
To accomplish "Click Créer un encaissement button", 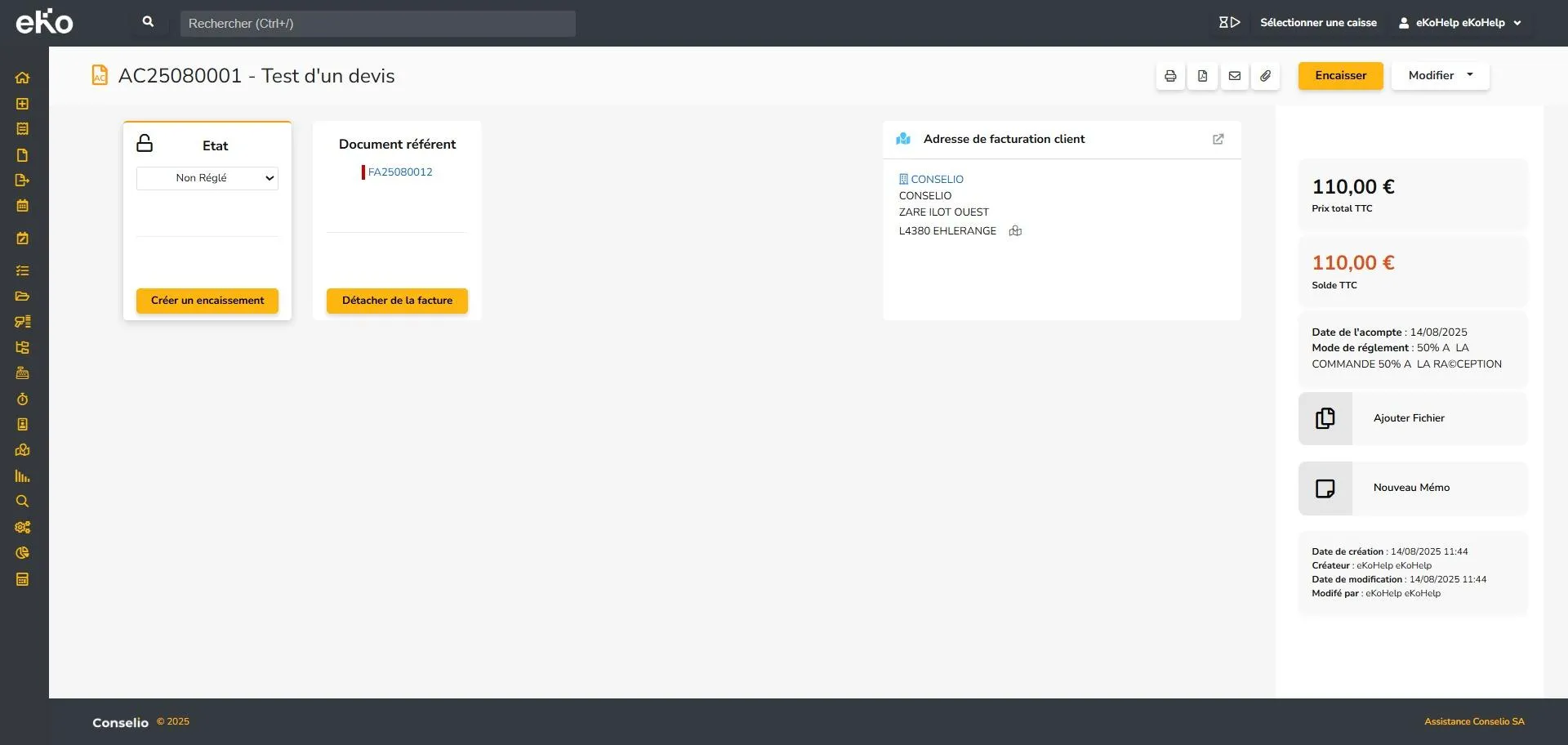I will click(207, 301).
